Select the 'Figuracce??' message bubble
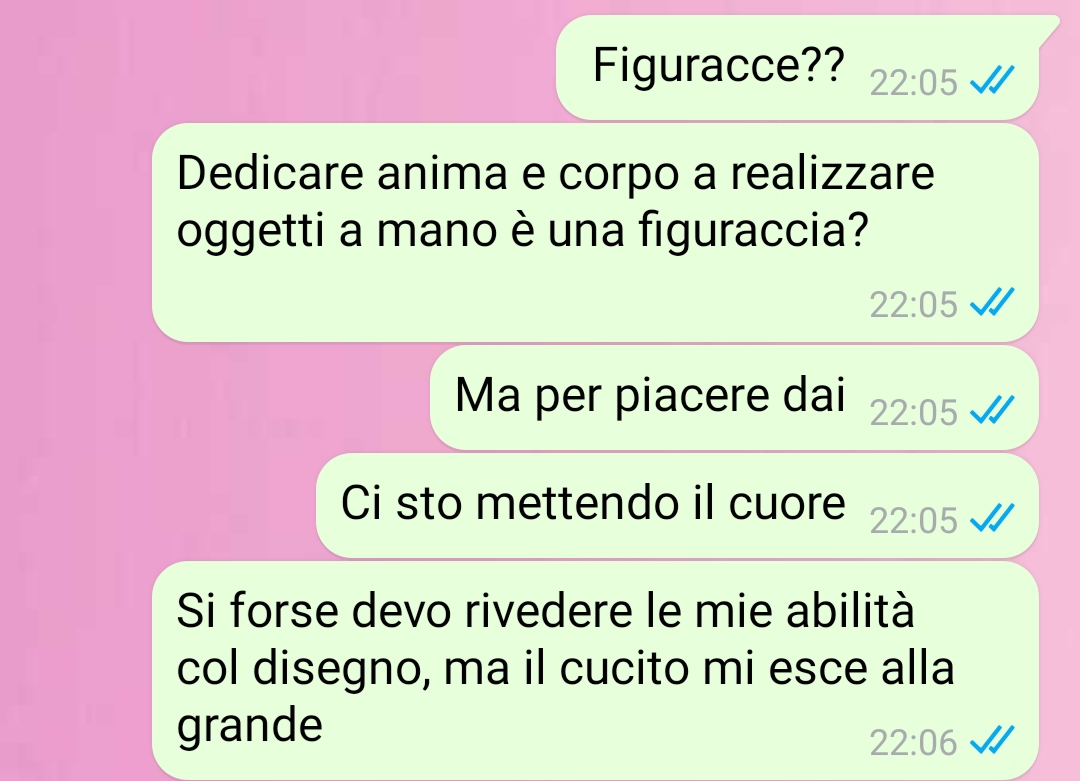 click(798, 67)
